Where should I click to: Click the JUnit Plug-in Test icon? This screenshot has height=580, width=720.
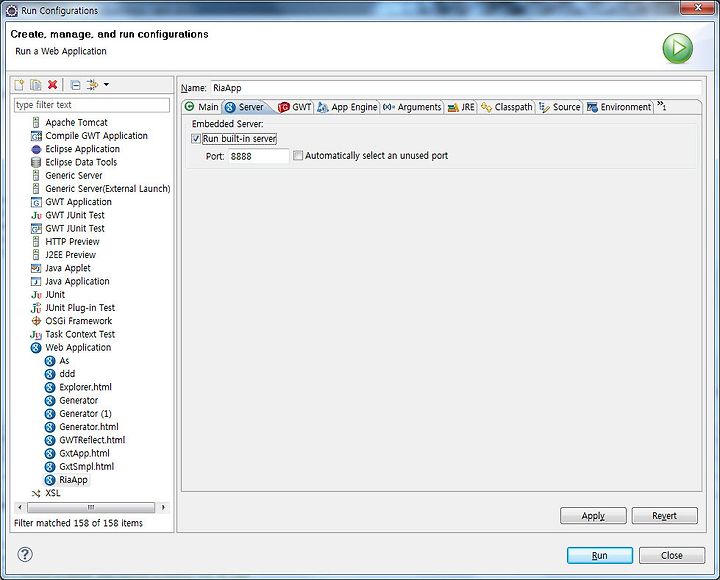point(36,308)
